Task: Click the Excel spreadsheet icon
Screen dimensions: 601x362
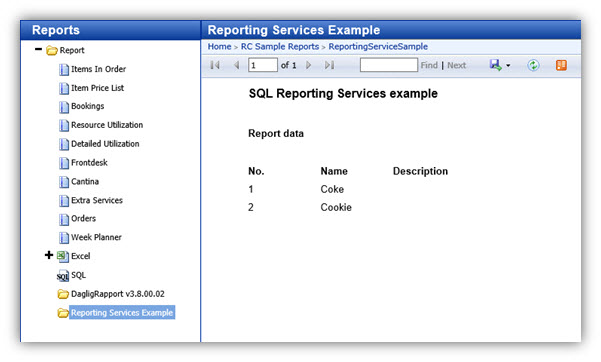Action: tap(63, 256)
